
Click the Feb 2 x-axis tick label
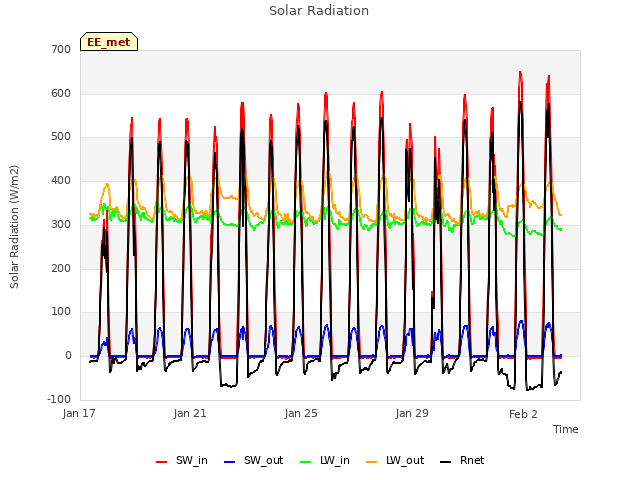point(523,414)
